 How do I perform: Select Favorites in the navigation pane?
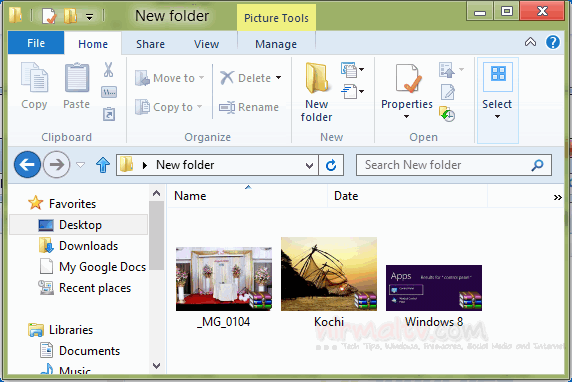pos(72,204)
